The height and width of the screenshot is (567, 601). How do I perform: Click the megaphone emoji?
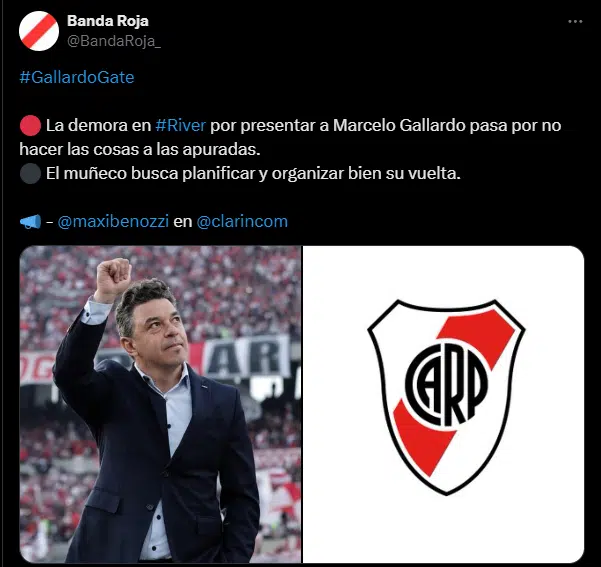click(30, 222)
